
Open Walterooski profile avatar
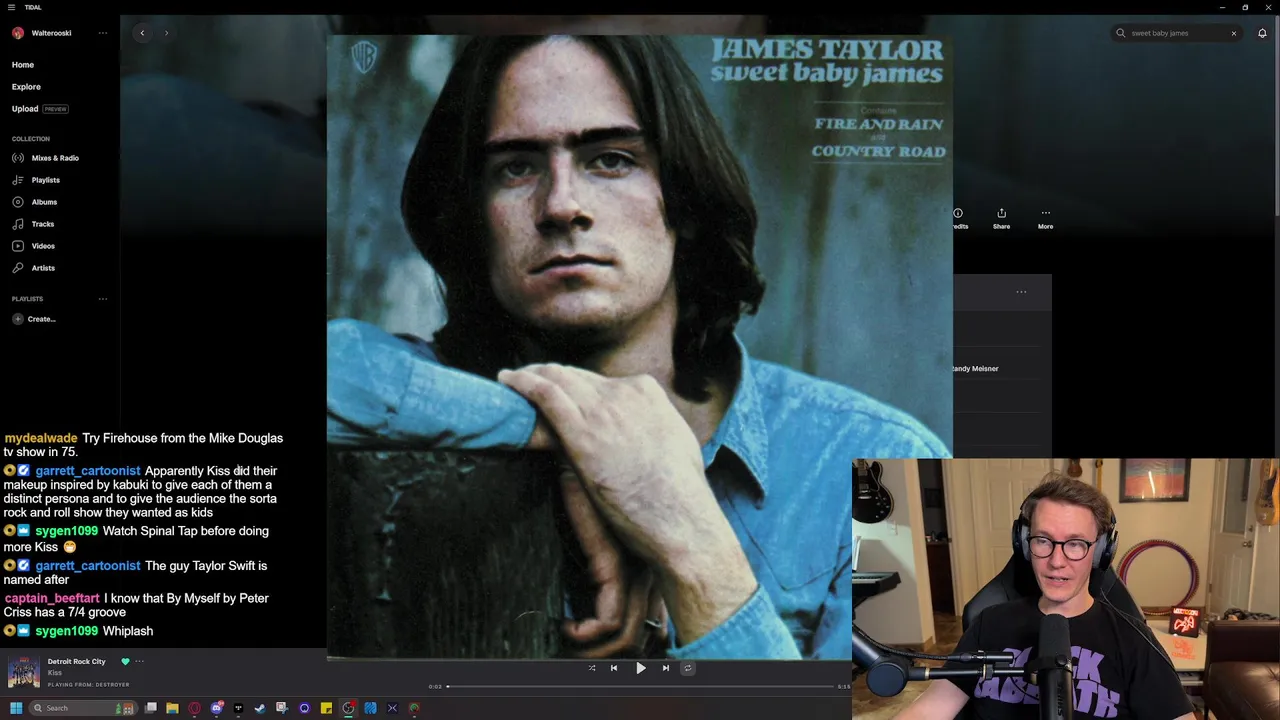pyautogui.click(x=18, y=33)
